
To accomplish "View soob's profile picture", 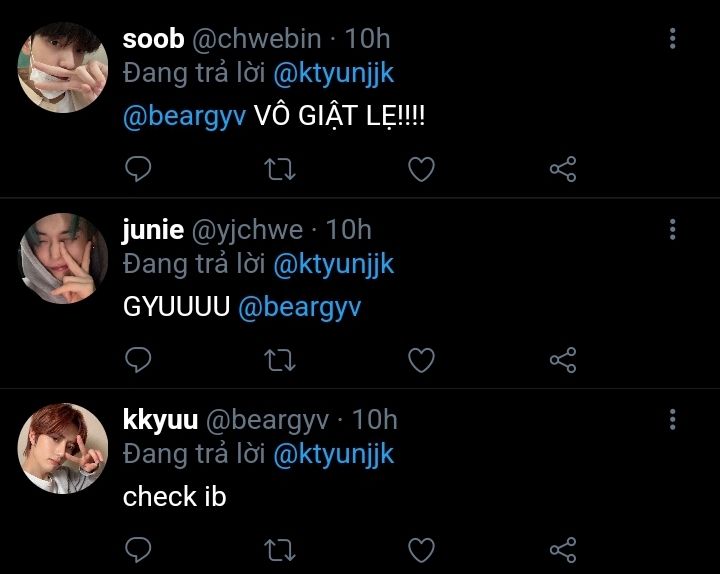I will coord(63,68).
